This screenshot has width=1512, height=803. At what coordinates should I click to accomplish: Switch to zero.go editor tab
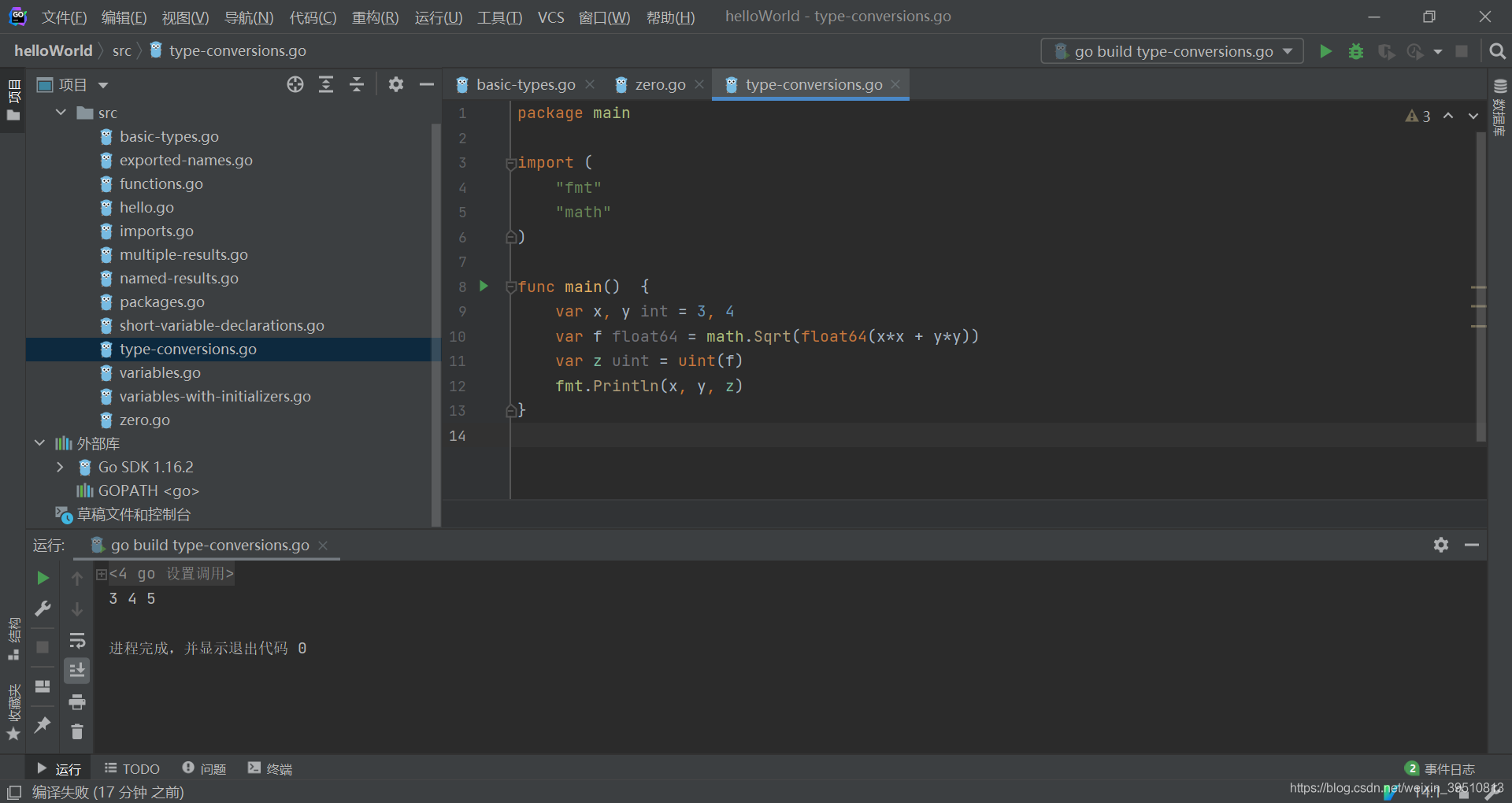[x=660, y=84]
